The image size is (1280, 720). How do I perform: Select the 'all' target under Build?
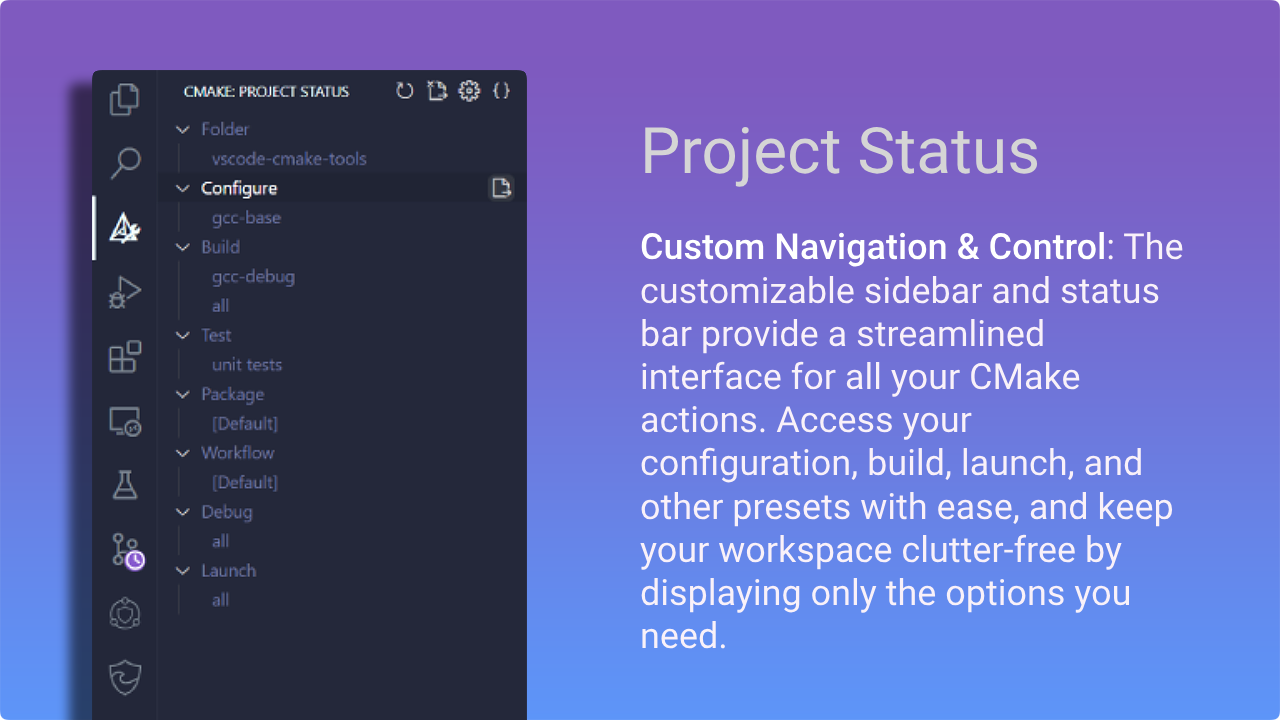[x=220, y=306]
